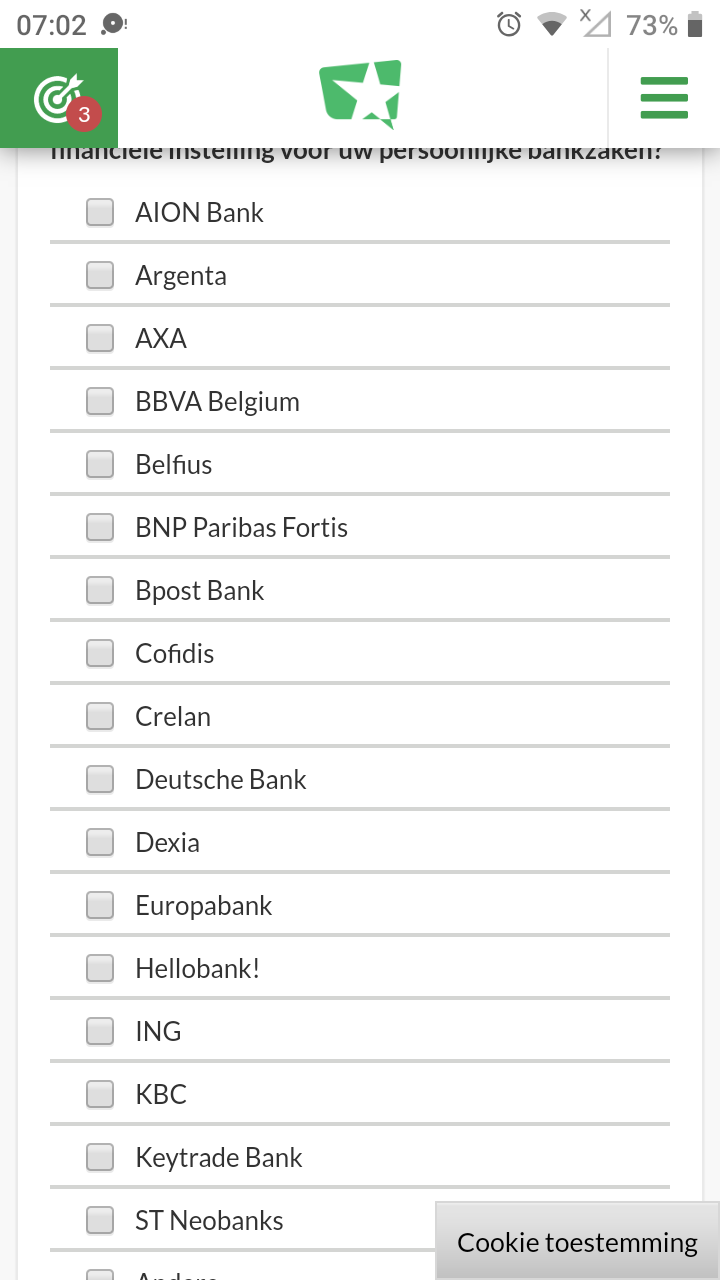Tick BNP Paribas Fortis
Screen dimensions: 720x1280
100,527
